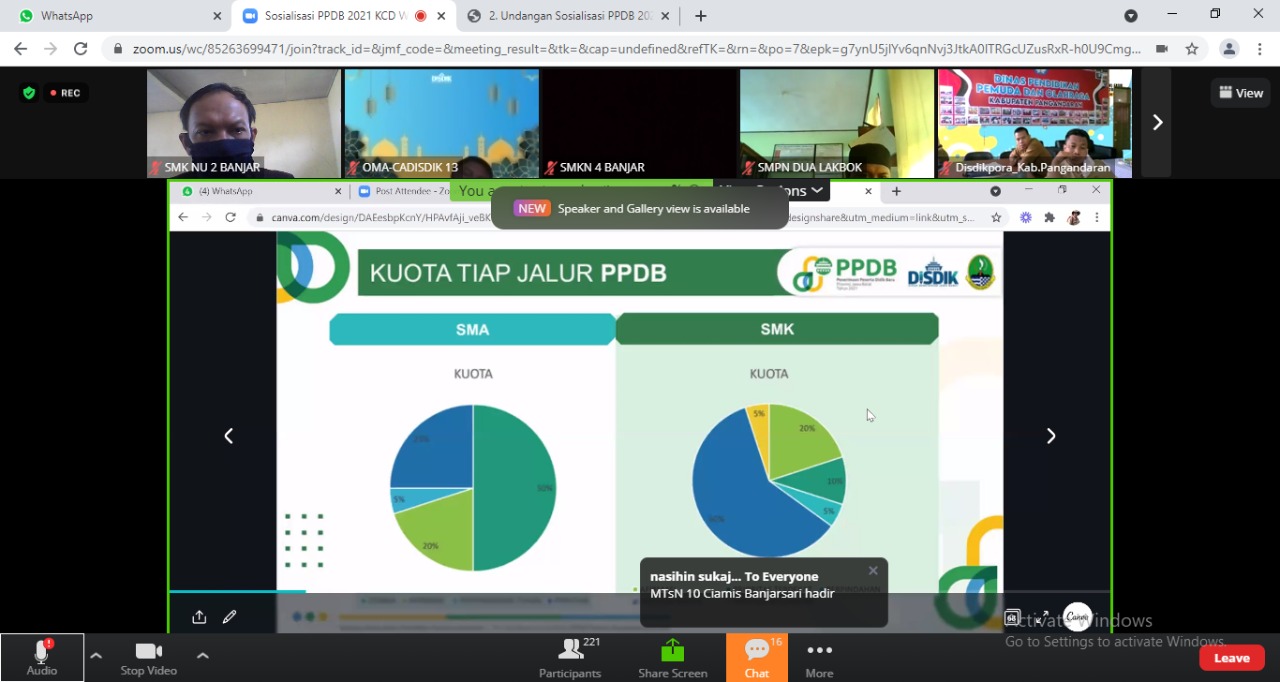
Task: Show next page of video thumbnails
Action: point(1157,122)
